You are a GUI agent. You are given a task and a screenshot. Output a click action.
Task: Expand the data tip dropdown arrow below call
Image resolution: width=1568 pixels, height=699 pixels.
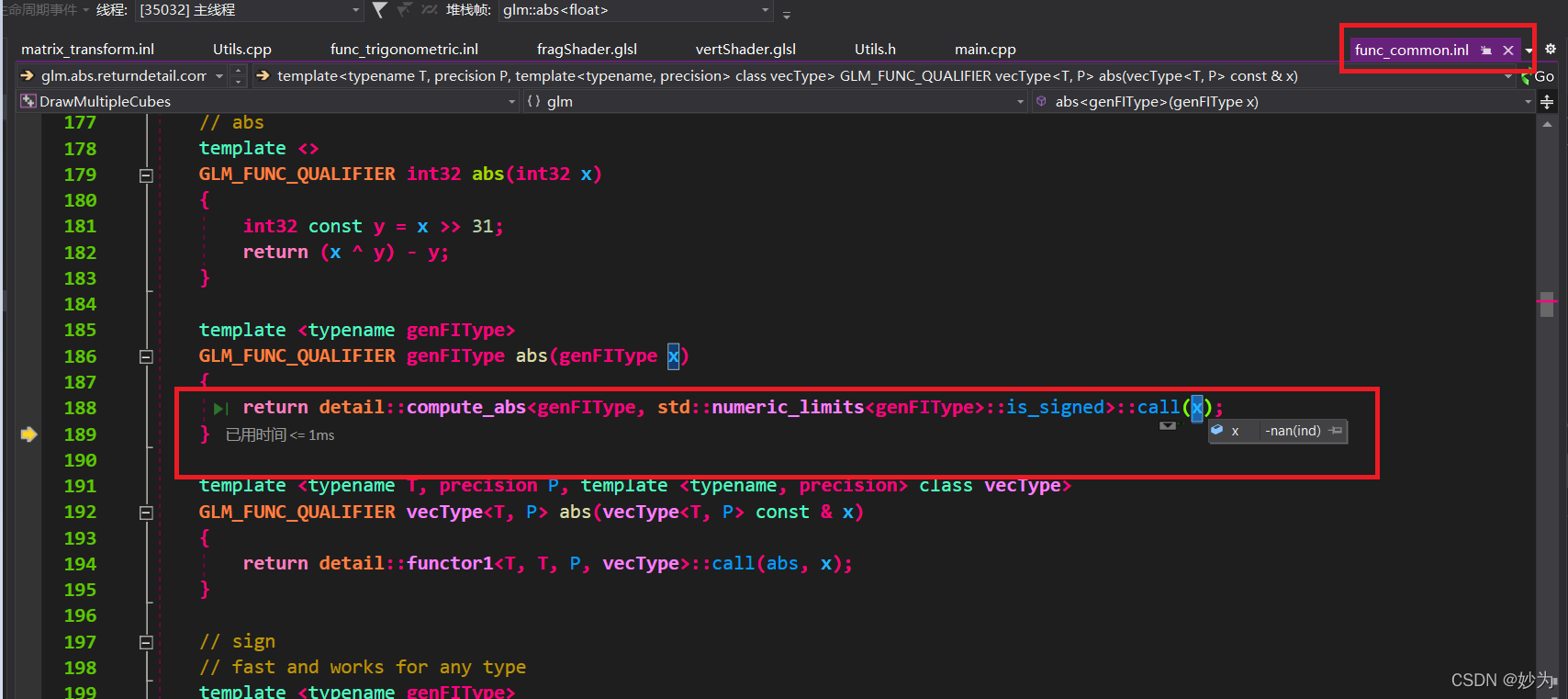click(1168, 425)
